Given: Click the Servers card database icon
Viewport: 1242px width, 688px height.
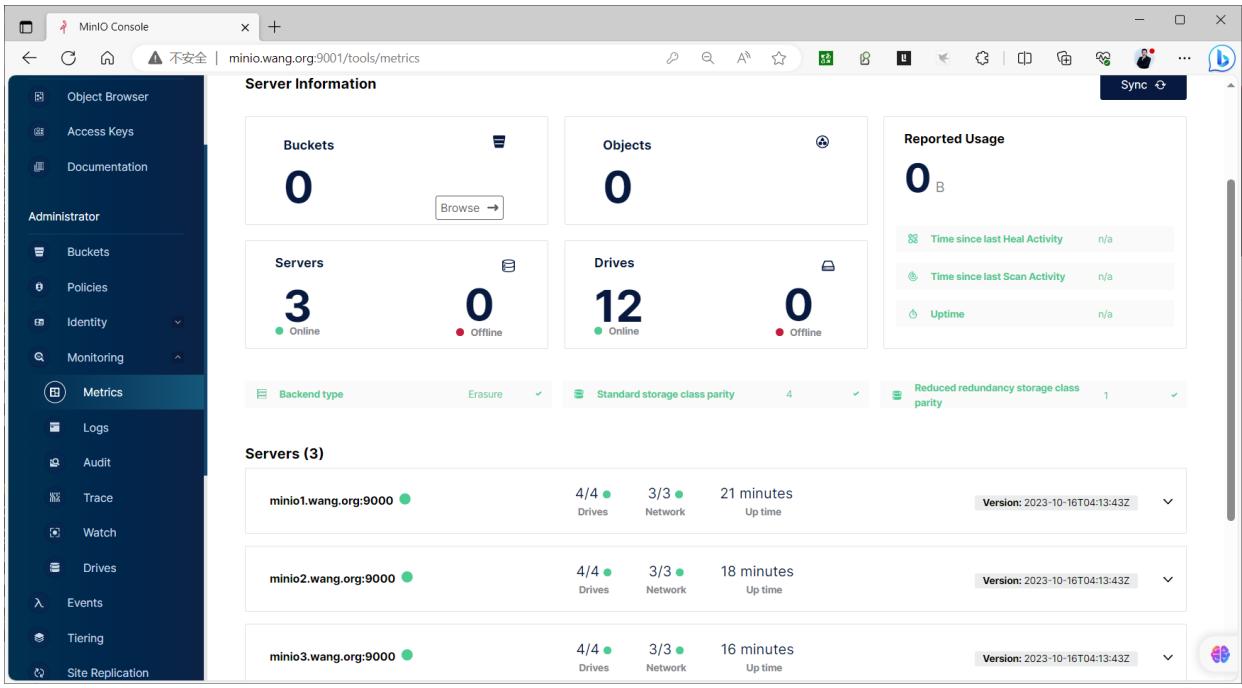Looking at the screenshot, I should click(508, 266).
